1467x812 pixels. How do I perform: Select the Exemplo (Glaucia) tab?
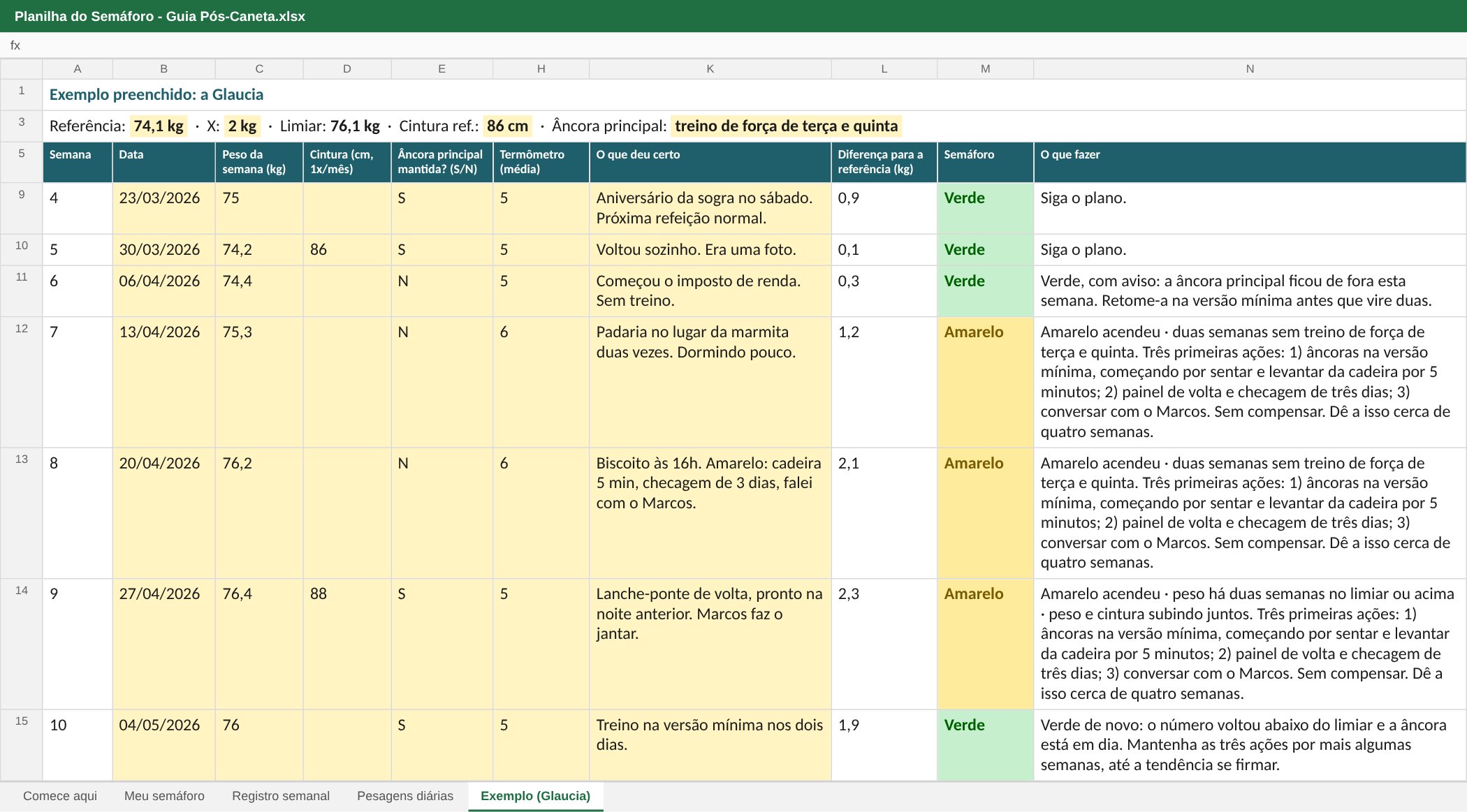coord(536,796)
